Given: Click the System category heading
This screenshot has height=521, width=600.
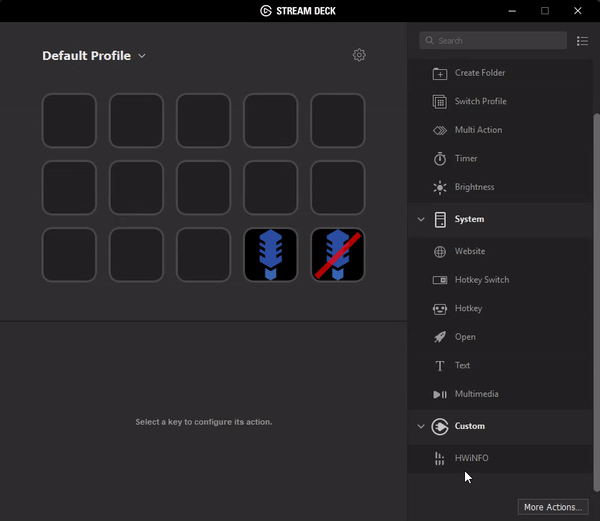Looking at the screenshot, I should tap(469, 219).
